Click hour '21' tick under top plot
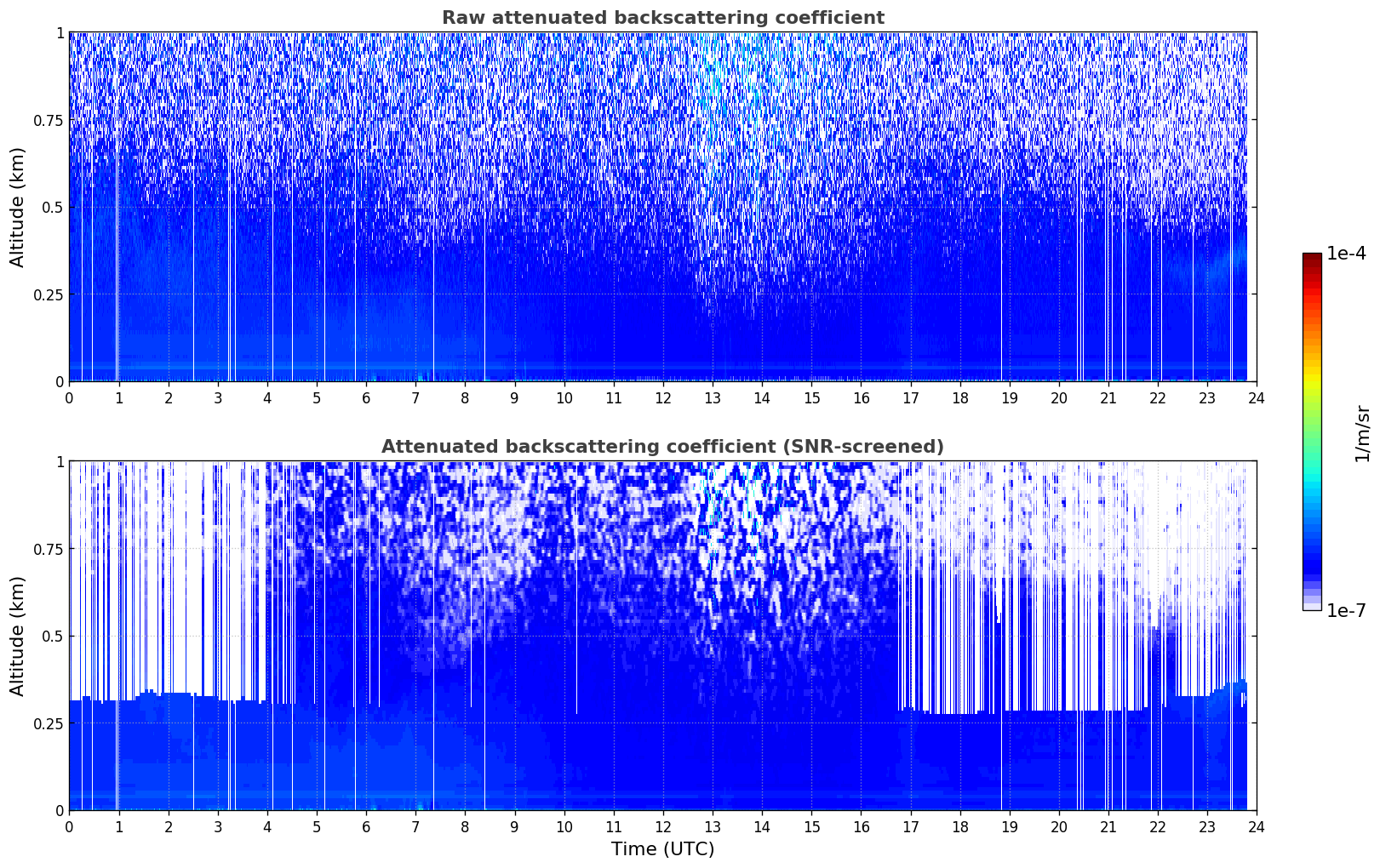The height and width of the screenshot is (868, 1380). click(x=1108, y=397)
